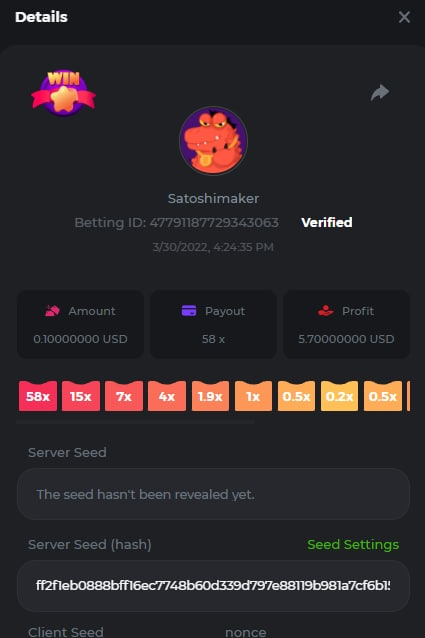Open Seed Settings link
The height and width of the screenshot is (638, 425).
[x=353, y=544]
